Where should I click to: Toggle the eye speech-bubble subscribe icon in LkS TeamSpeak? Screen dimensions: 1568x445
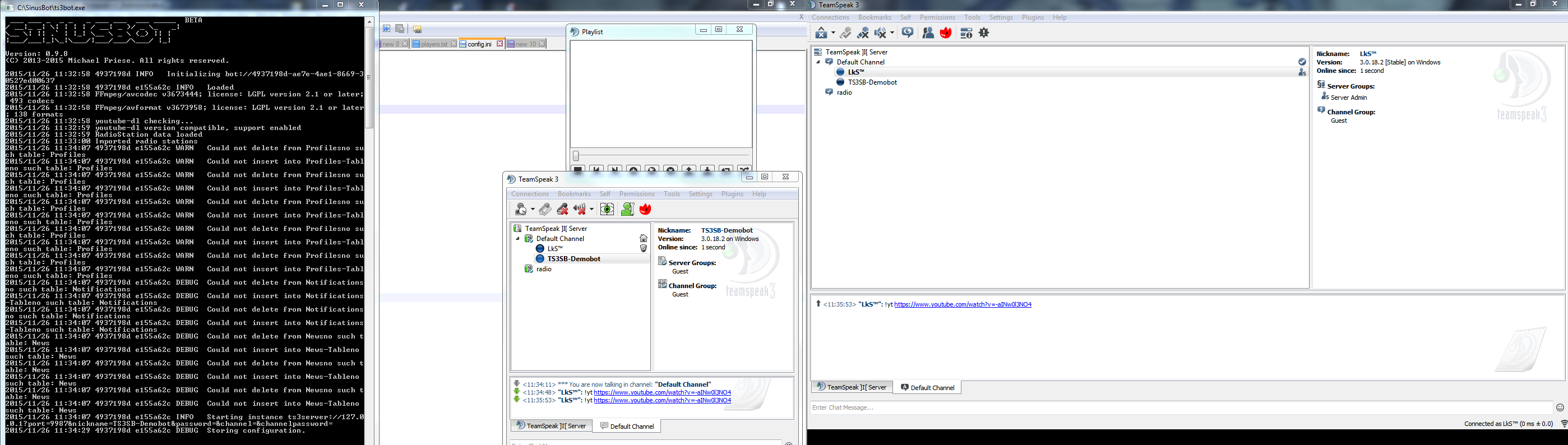coord(908,33)
